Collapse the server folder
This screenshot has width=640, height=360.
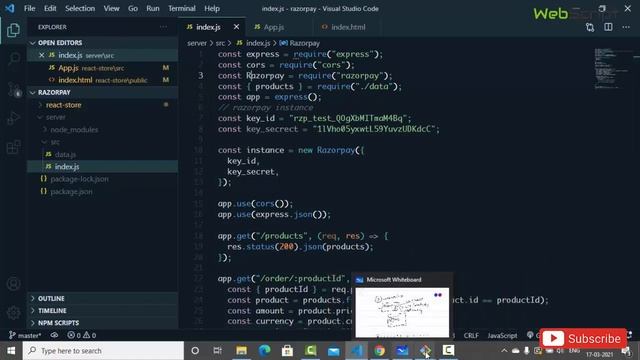(x=56, y=117)
